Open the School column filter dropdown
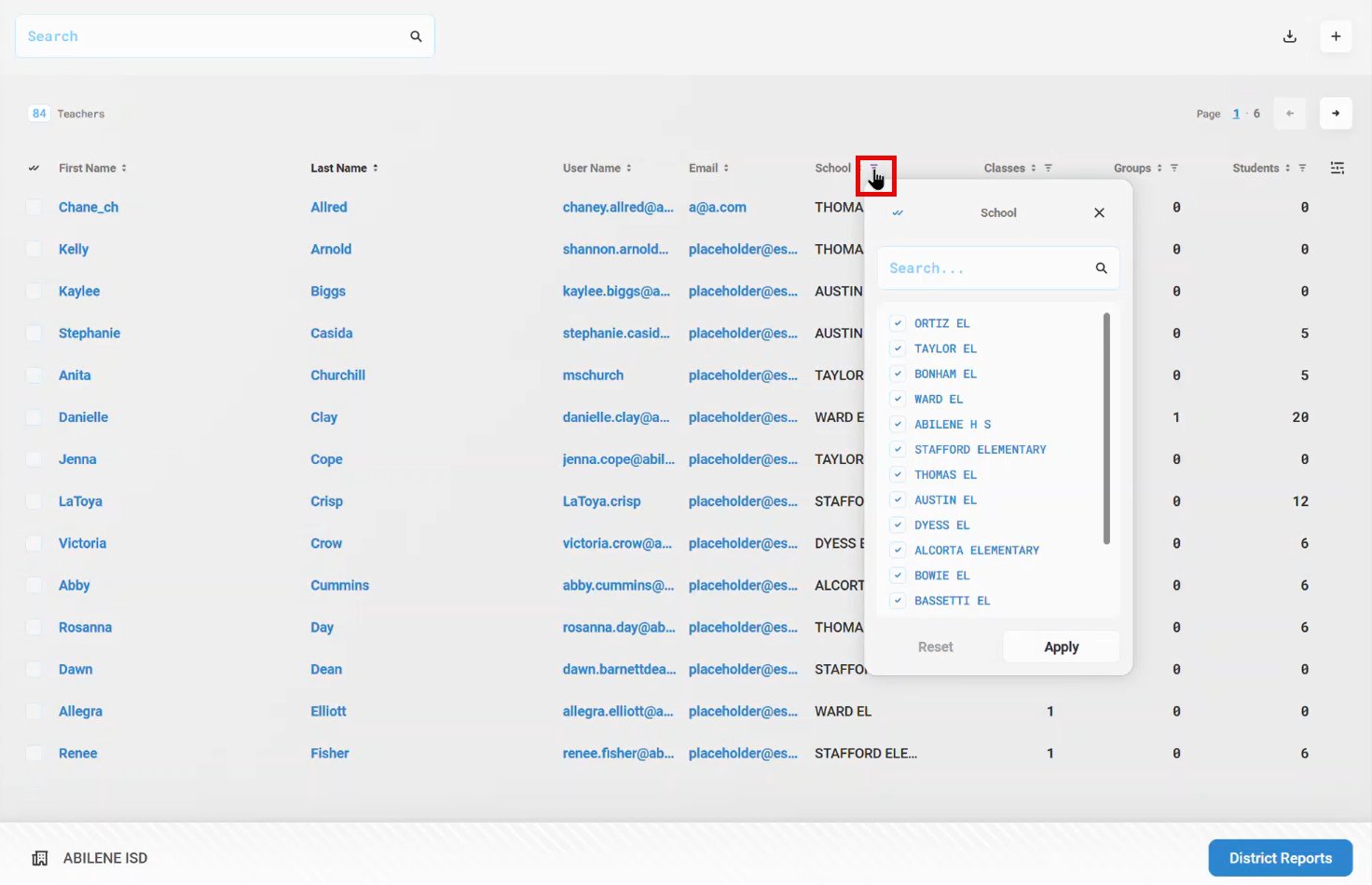 874,168
